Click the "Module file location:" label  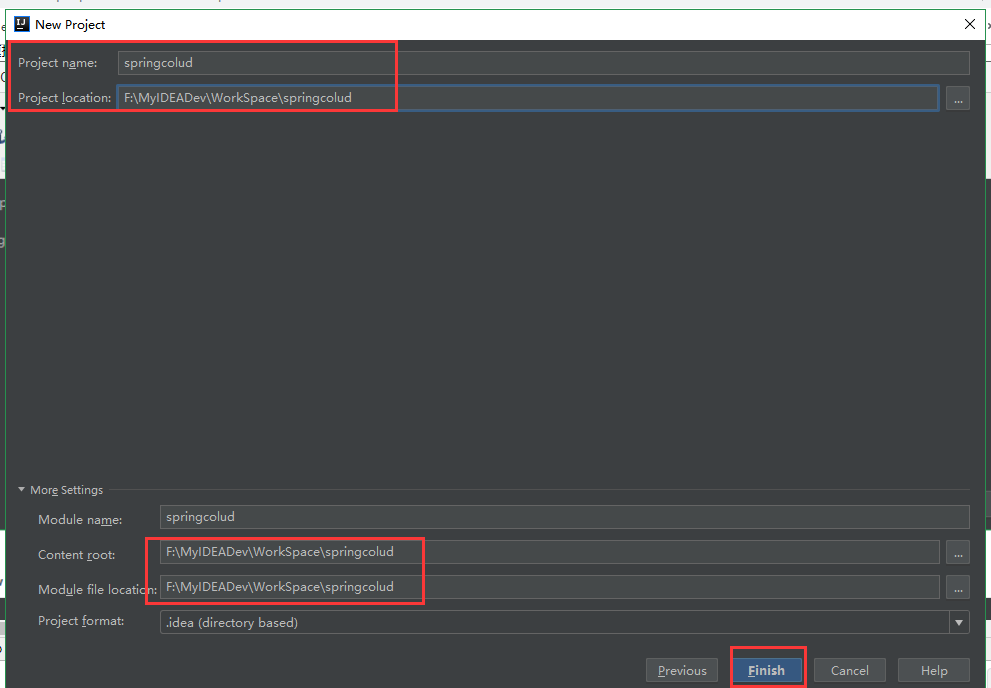pos(97,589)
